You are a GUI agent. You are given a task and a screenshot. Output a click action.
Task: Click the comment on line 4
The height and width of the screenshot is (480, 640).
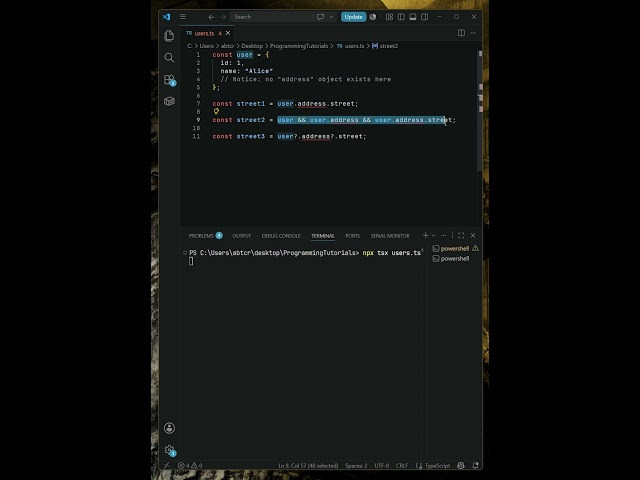pyautogui.click(x=306, y=79)
